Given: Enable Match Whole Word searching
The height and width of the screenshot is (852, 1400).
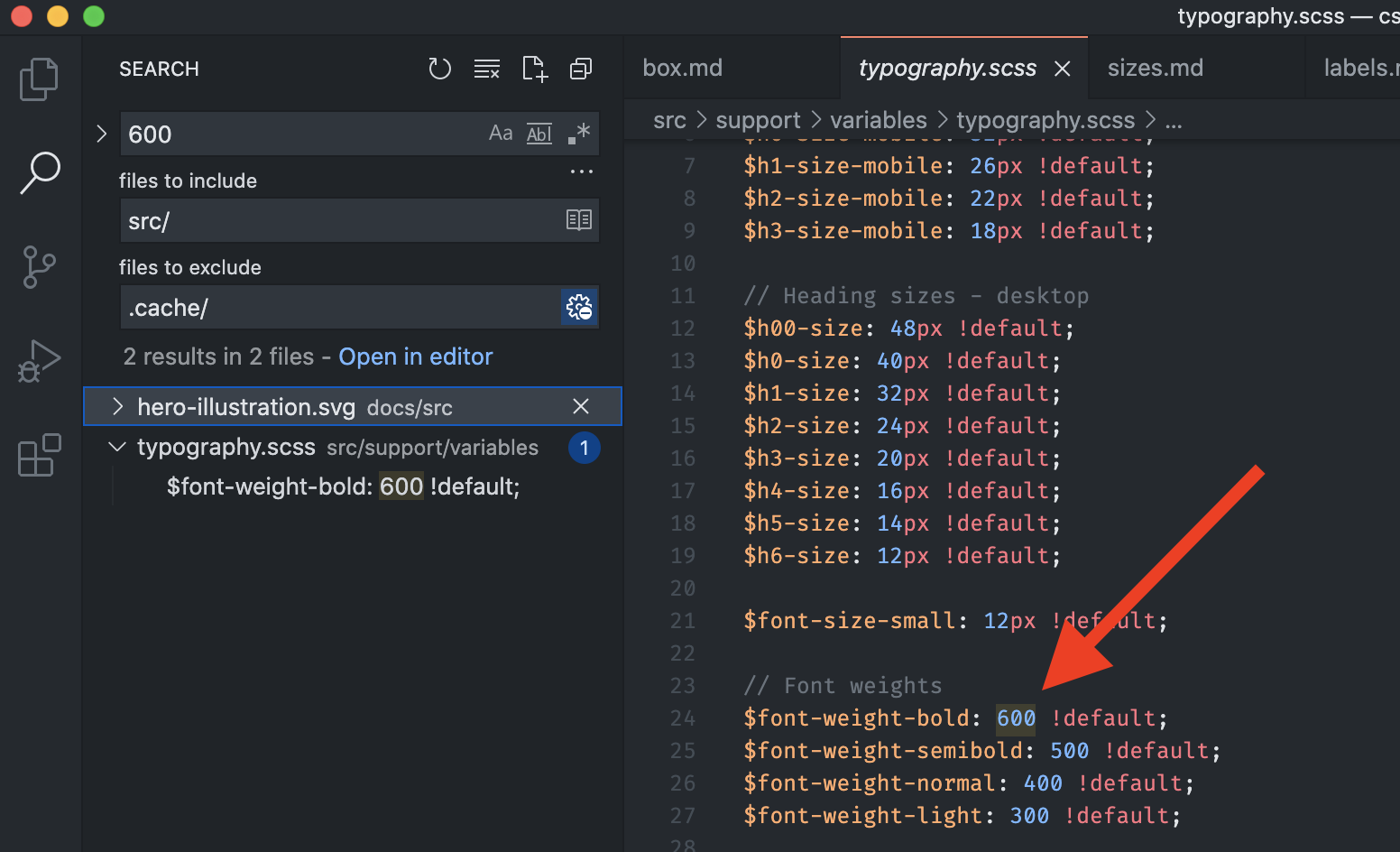Looking at the screenshot, I should click(x=539, y=133).
